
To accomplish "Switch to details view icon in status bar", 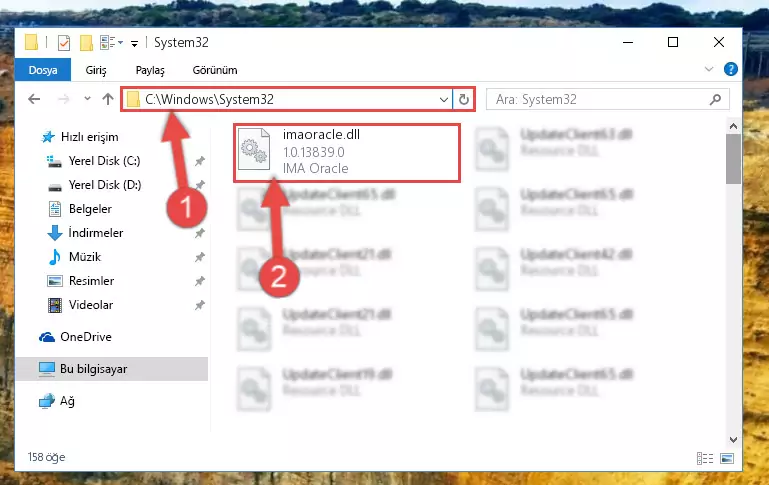I will tap(705, 458).
